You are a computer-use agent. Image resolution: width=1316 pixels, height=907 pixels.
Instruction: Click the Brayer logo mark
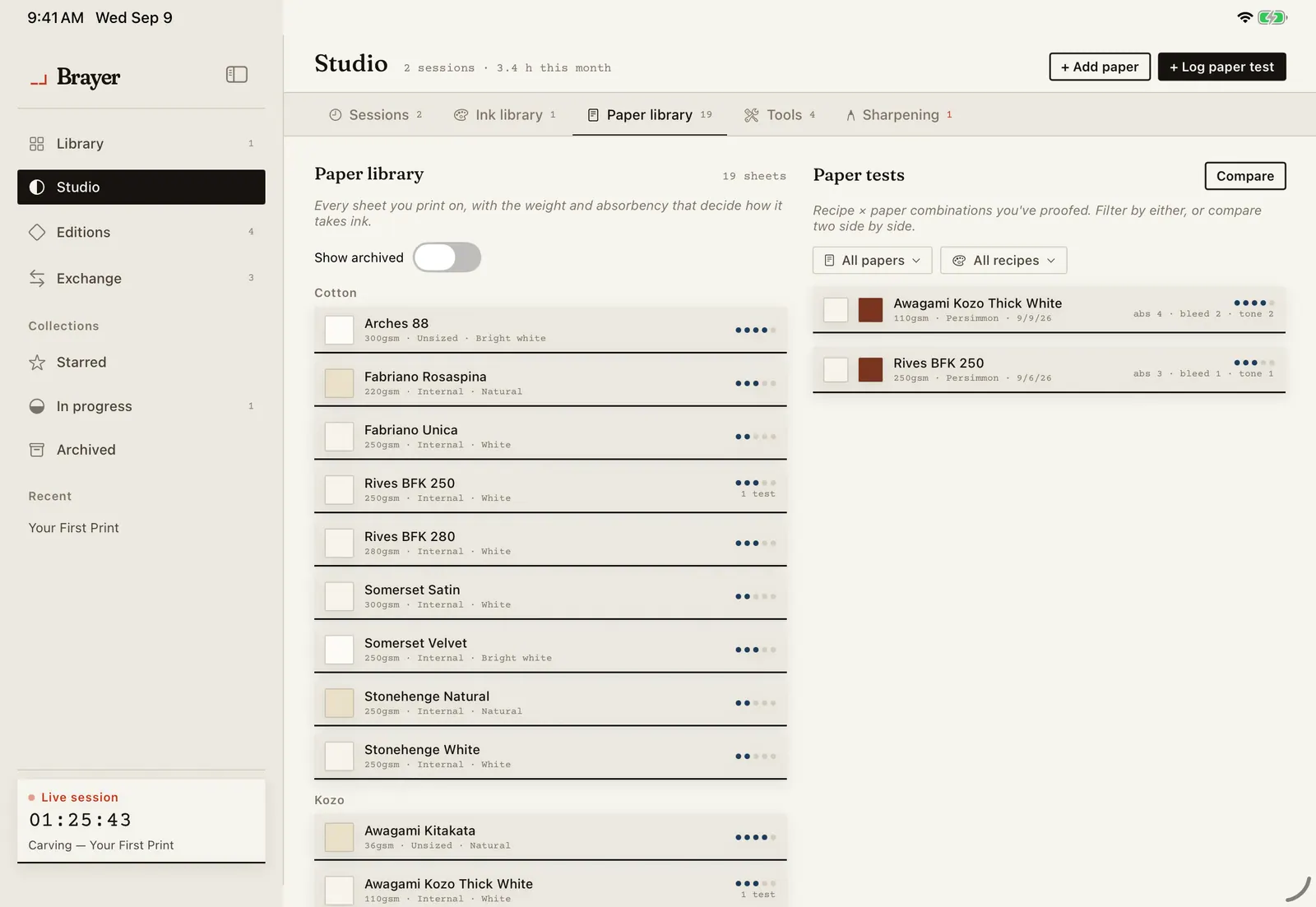[x=39, y=80]
